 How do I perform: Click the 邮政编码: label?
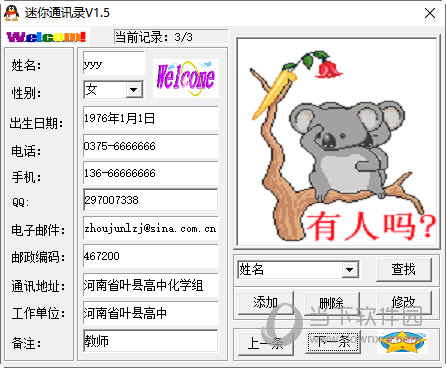click(x=38, y=257)
